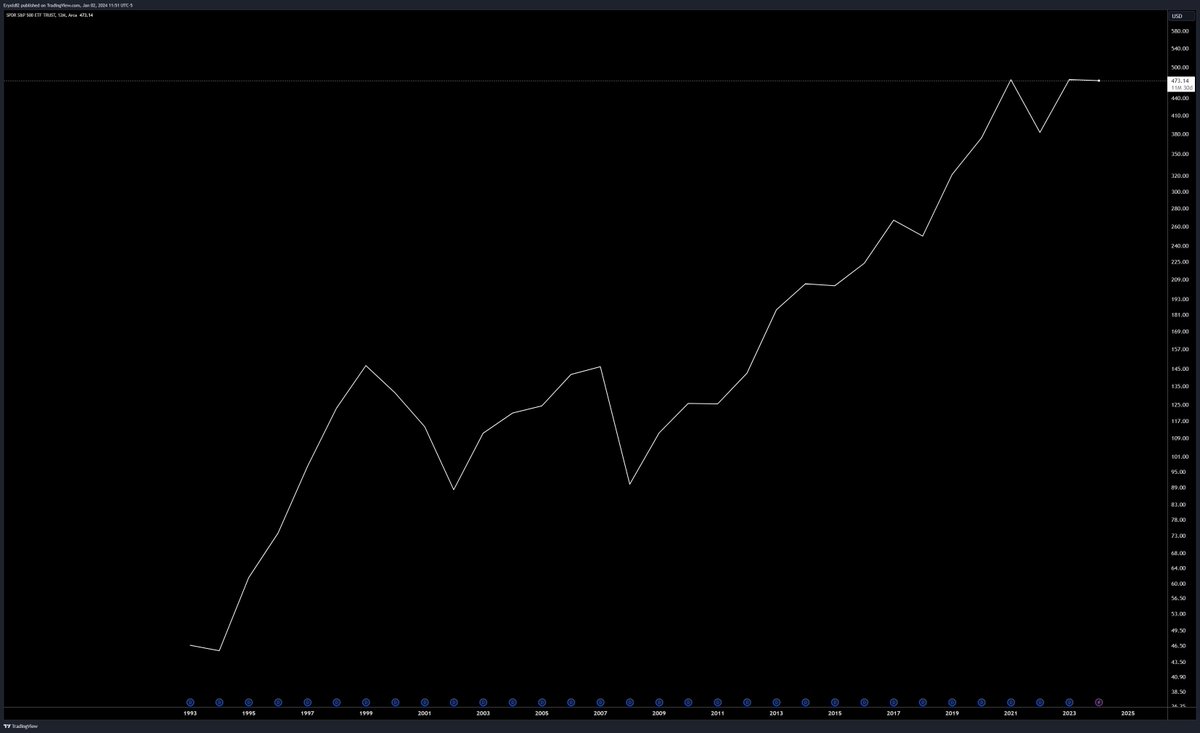The width and height of the screenshot is (1200, 733).
Task: Click the 2007 year label
Action: pos(600,713)
